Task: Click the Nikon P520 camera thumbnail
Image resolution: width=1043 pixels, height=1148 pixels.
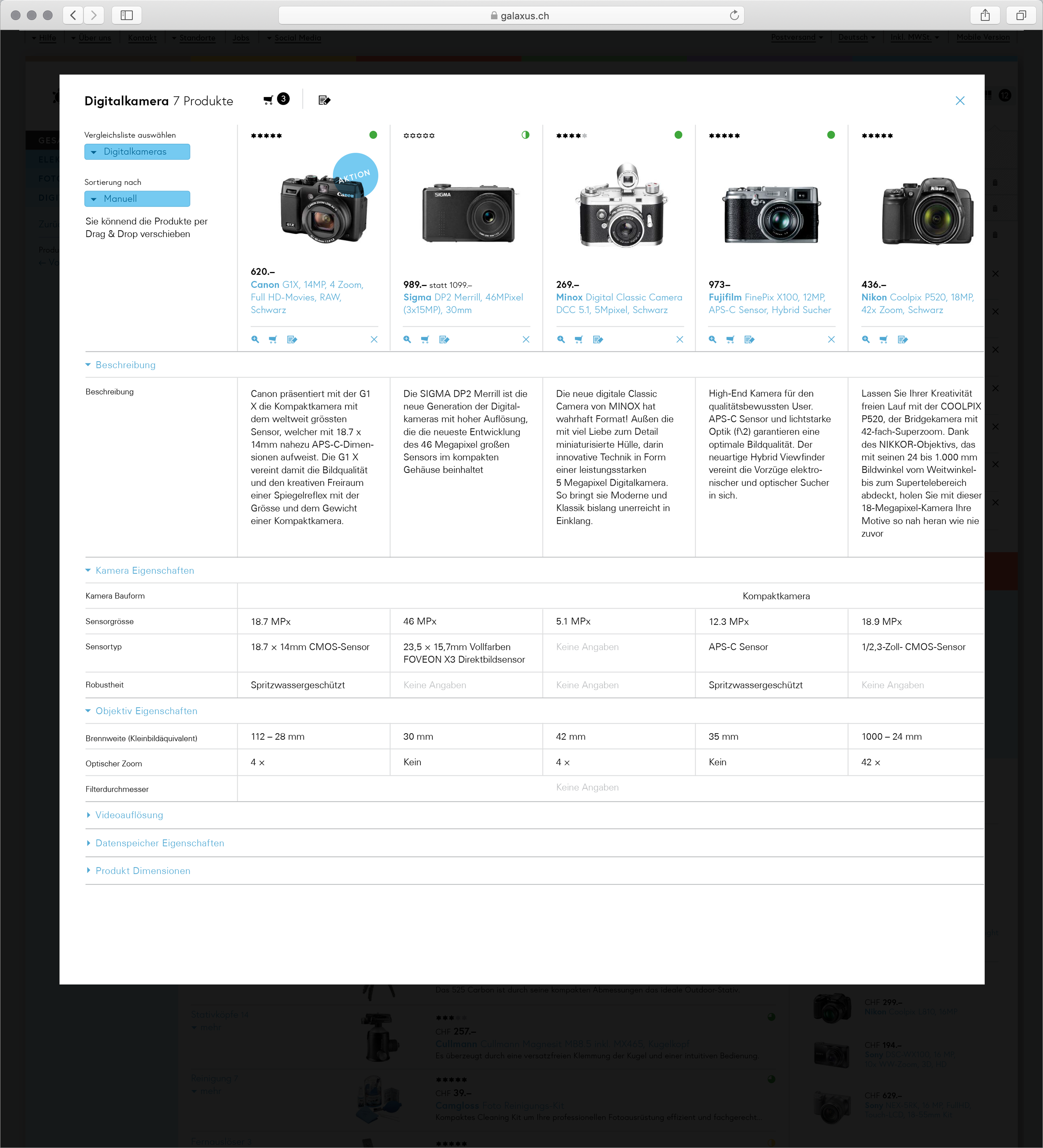Action: click(928, 211)
